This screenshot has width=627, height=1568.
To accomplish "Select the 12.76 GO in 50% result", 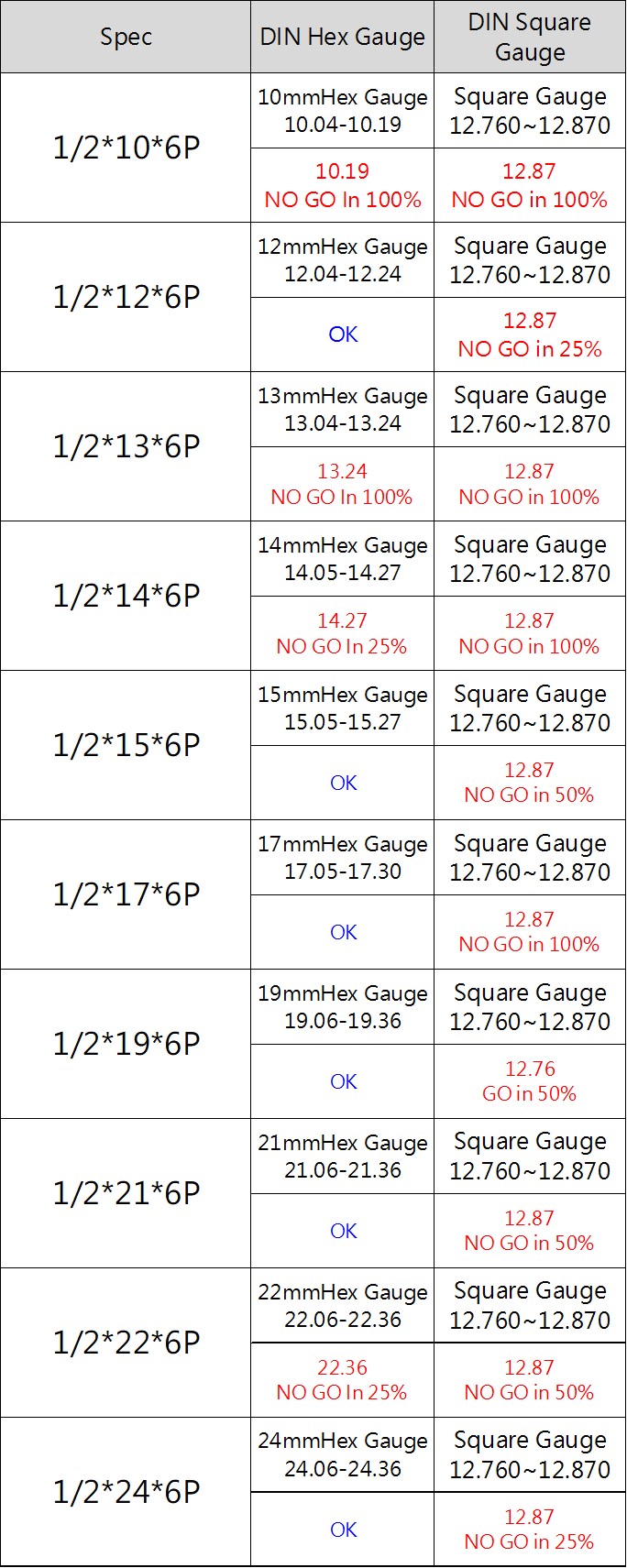I will tap(530, 1081).
